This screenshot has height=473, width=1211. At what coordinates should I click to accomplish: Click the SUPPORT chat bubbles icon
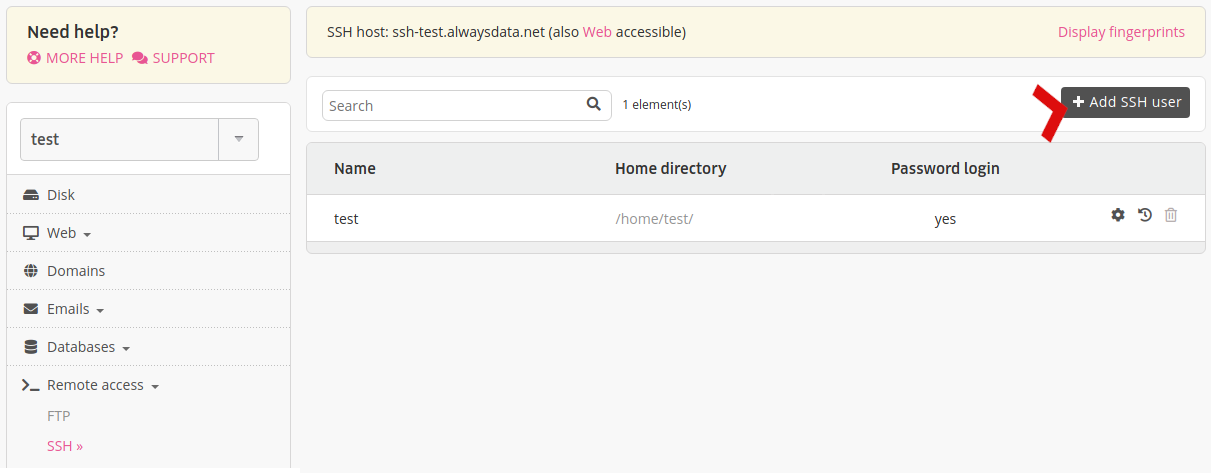(140, 58)
